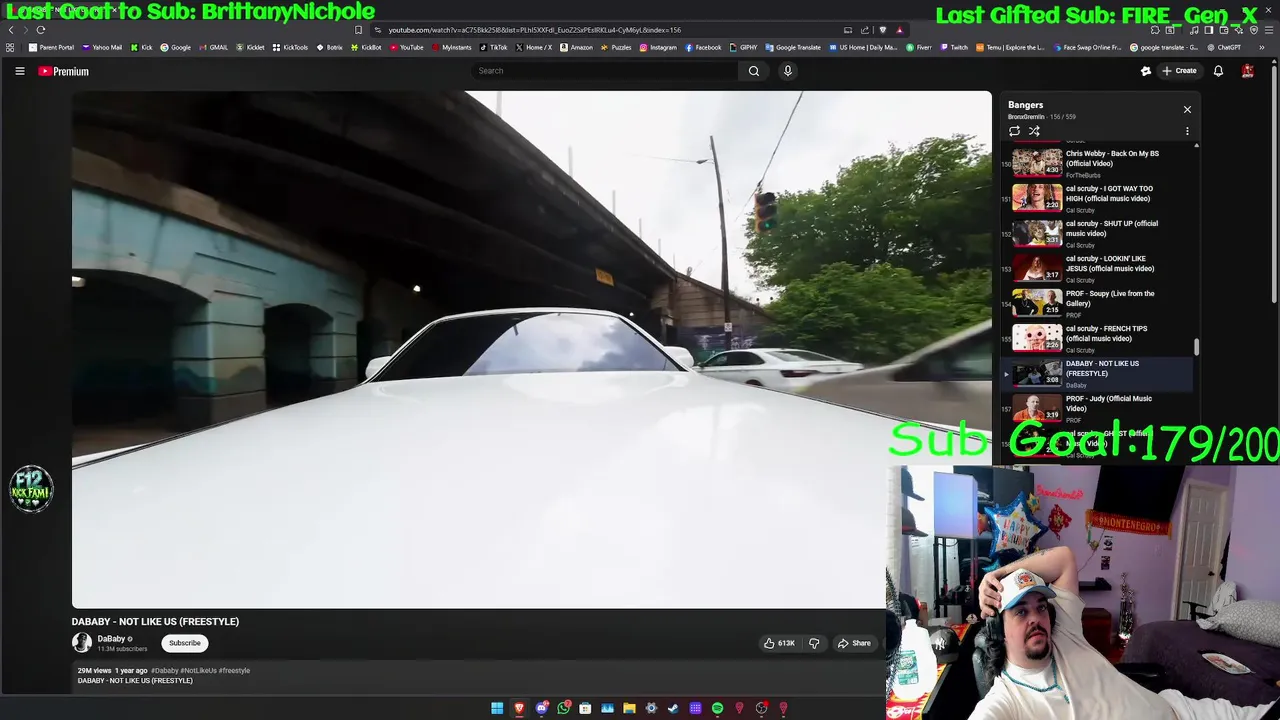Open Botrix bookmark

point(329,47)
